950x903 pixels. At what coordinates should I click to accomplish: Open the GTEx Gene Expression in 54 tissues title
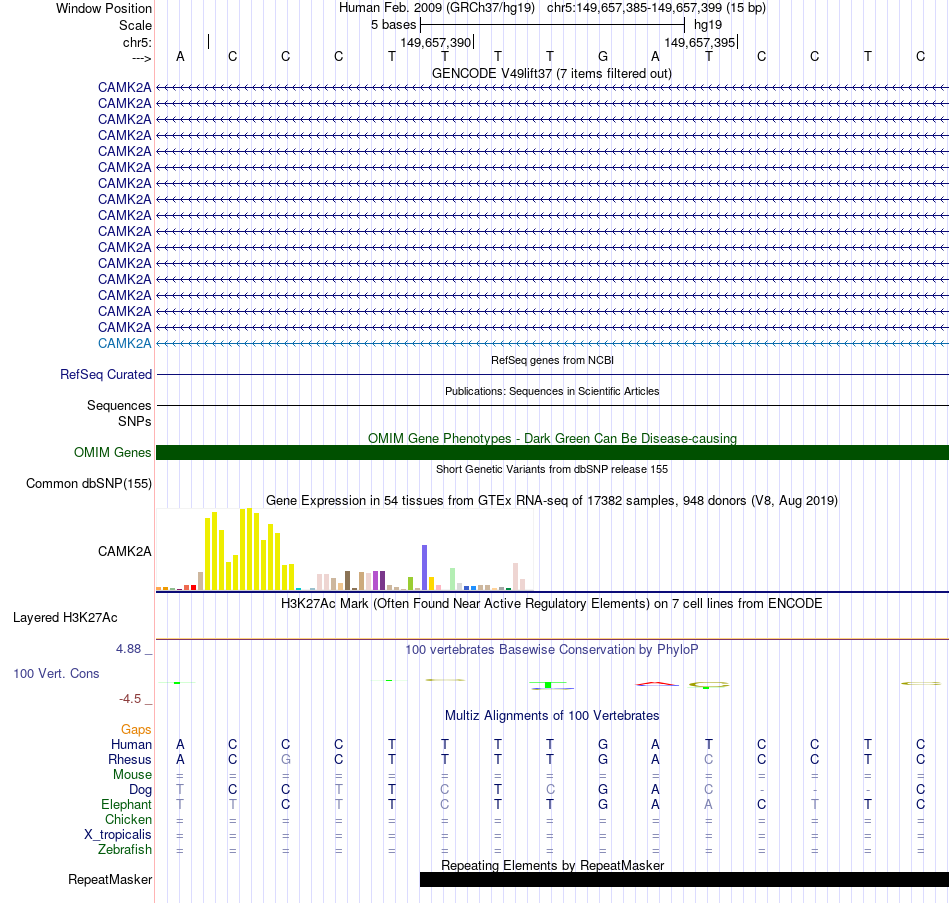552,501
